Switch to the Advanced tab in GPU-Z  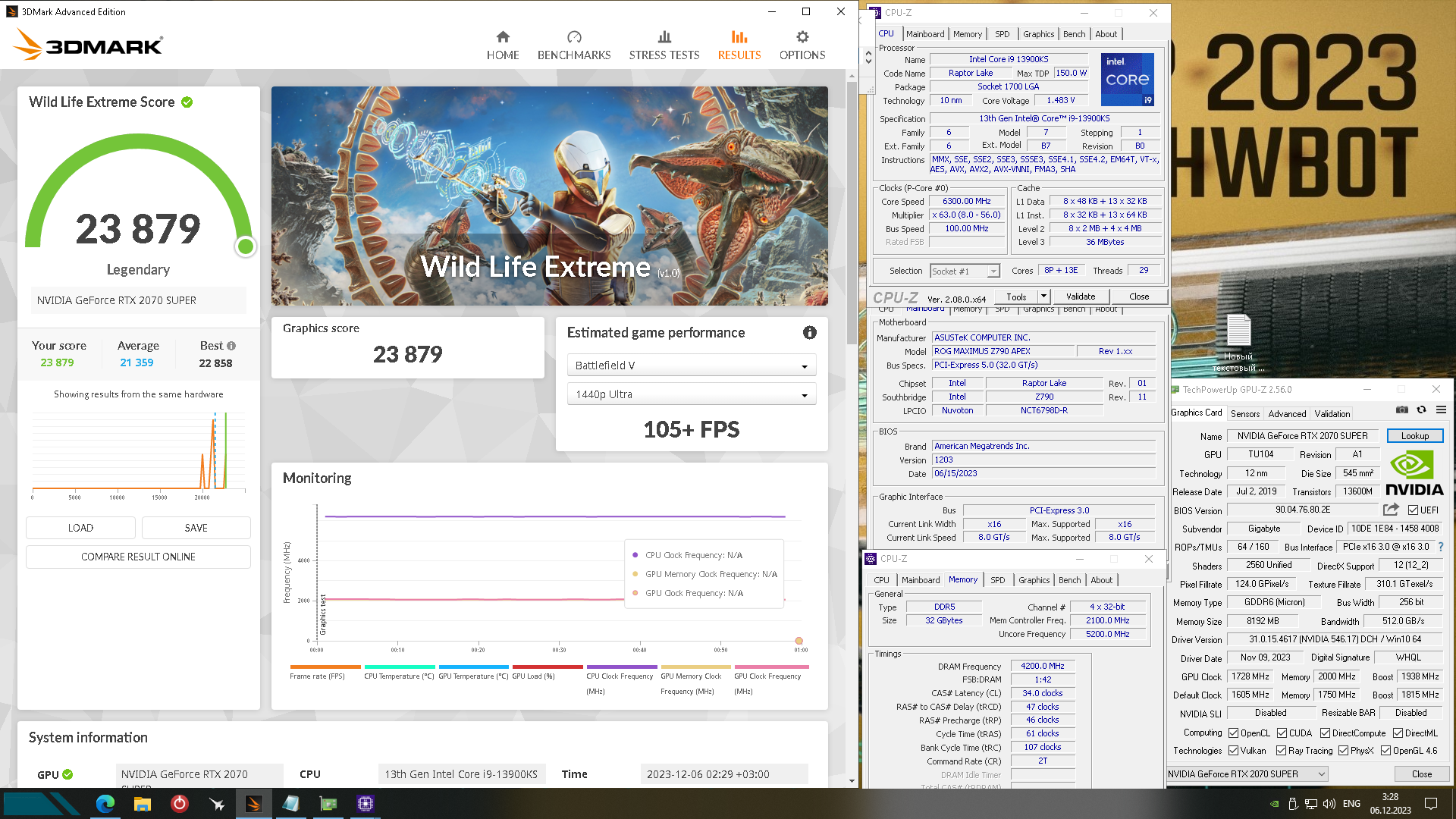[1287, 414]
